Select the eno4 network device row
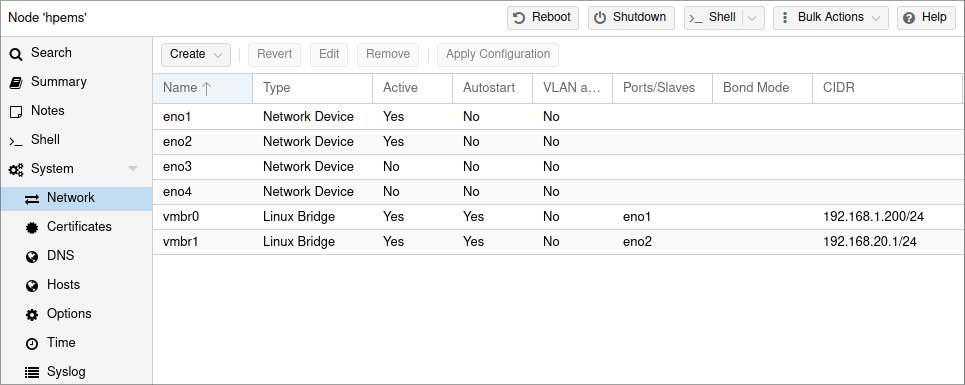965x385 pixels. pos(558,192)
